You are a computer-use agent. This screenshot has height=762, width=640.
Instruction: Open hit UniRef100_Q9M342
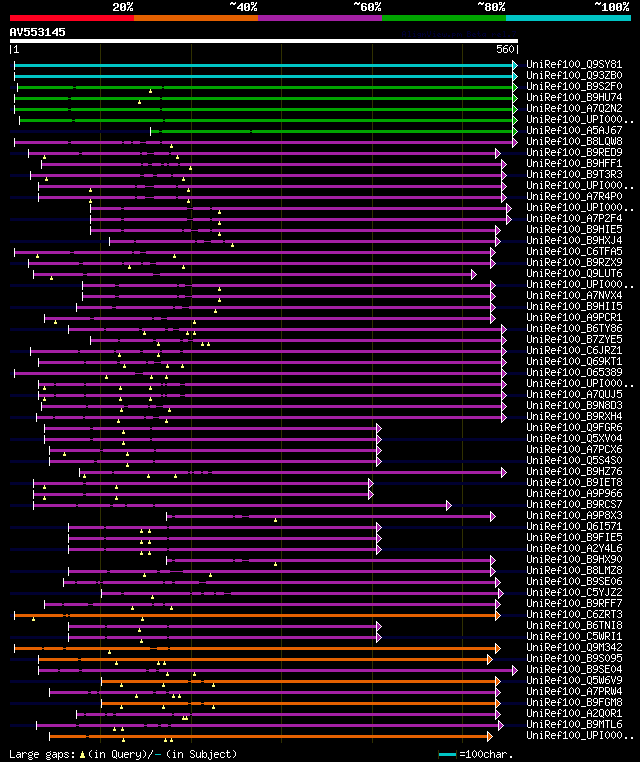pos(574,647)
